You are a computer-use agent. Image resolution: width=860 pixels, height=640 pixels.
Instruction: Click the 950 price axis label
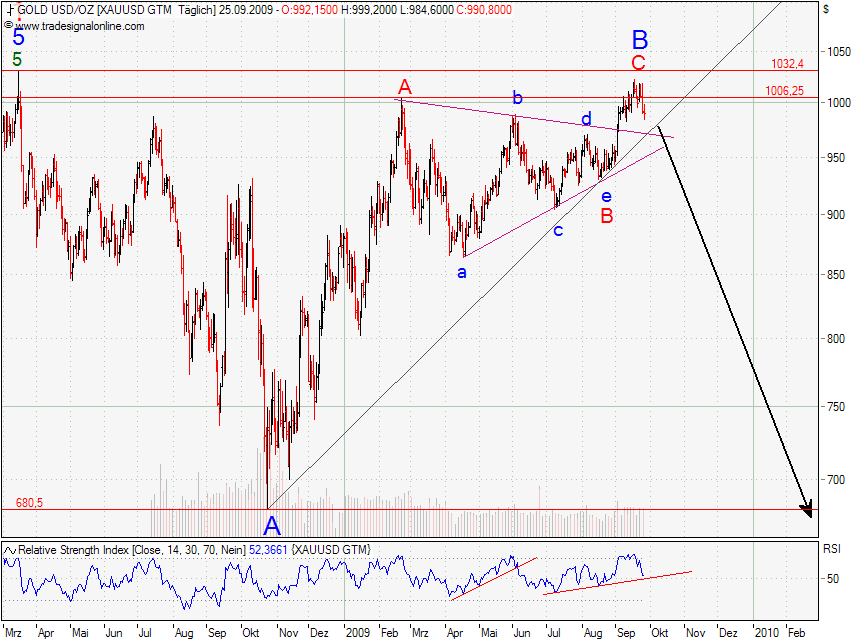[836, 158]
